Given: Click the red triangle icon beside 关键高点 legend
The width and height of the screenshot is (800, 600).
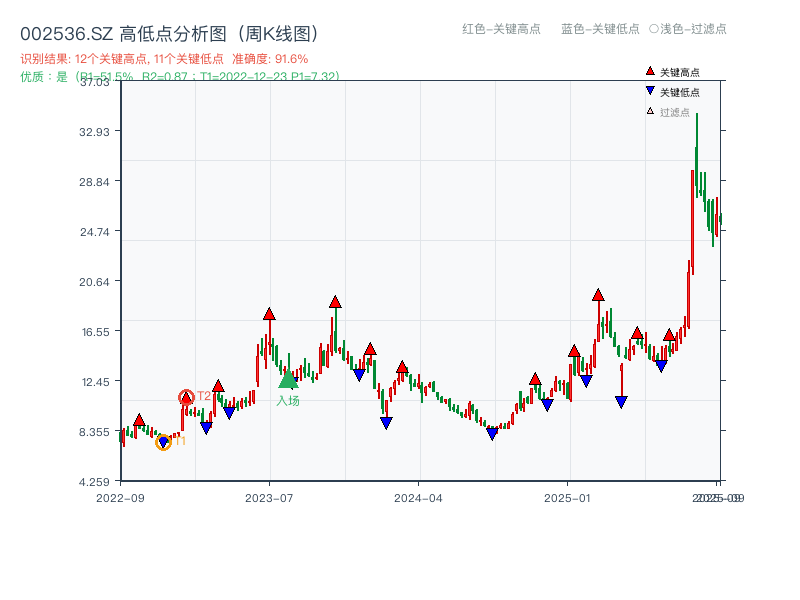Looking at the screenshot, I should pos(650,71).
